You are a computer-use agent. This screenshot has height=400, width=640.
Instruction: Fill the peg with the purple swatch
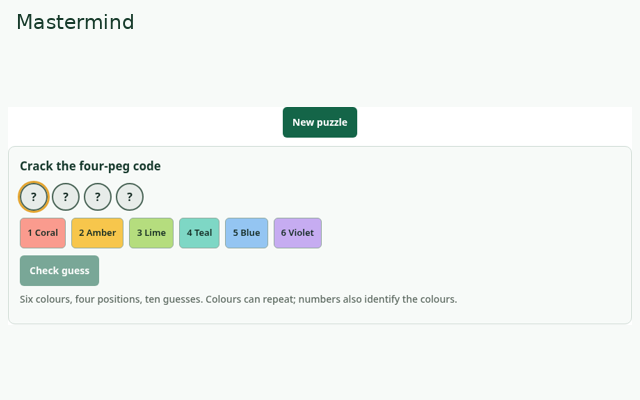(298, 233)
